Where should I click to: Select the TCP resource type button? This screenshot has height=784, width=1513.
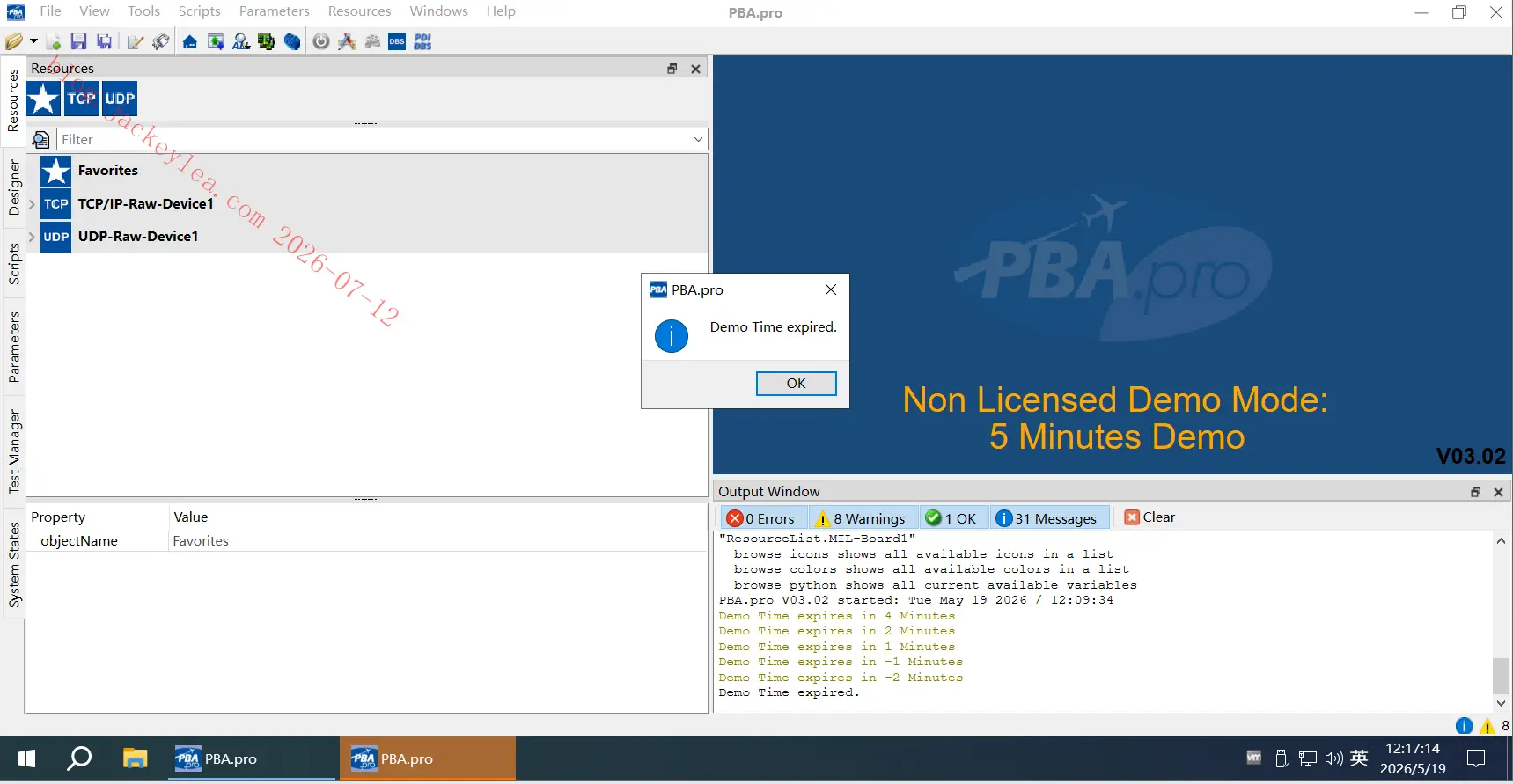coord(82,99)
